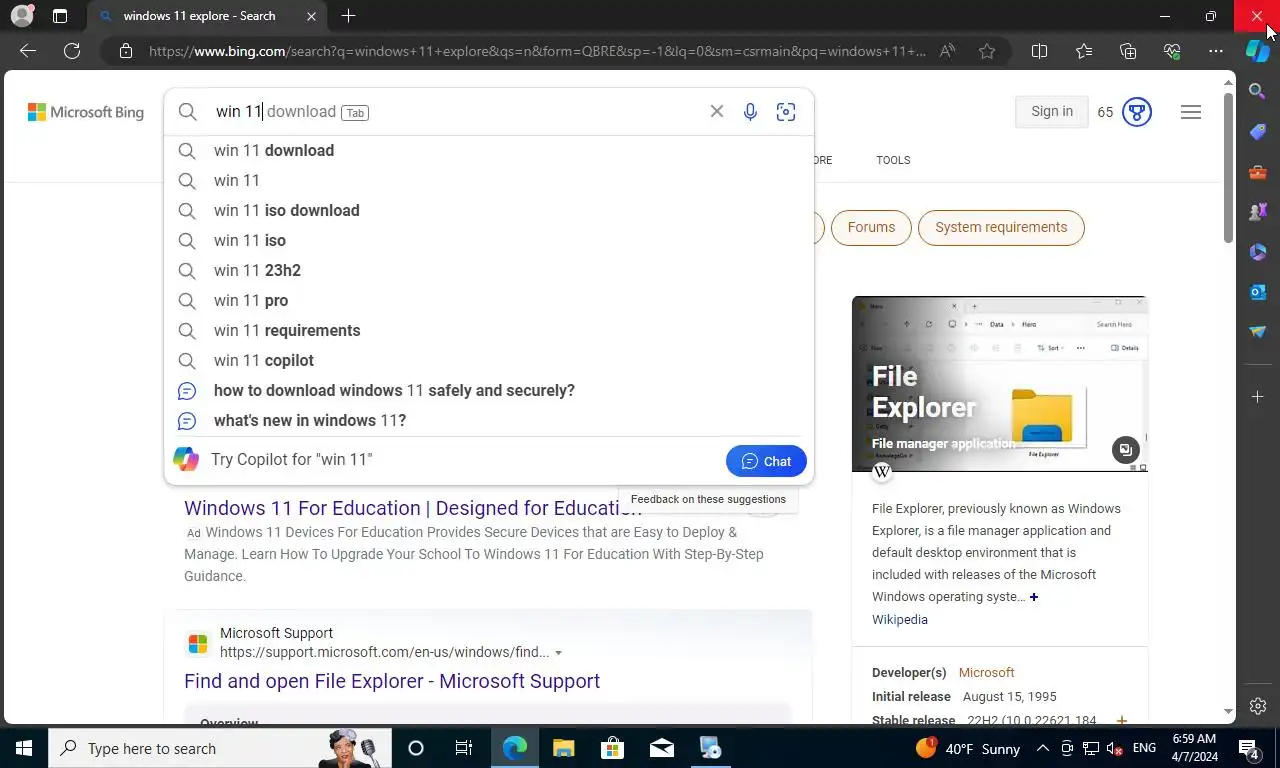
Task: Select suggestion 'win 11 iso'
Action: (x=488, y=240)
